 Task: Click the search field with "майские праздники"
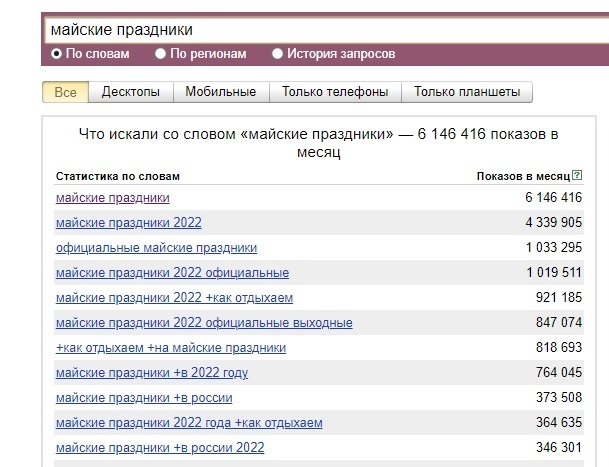click(320, 30)
